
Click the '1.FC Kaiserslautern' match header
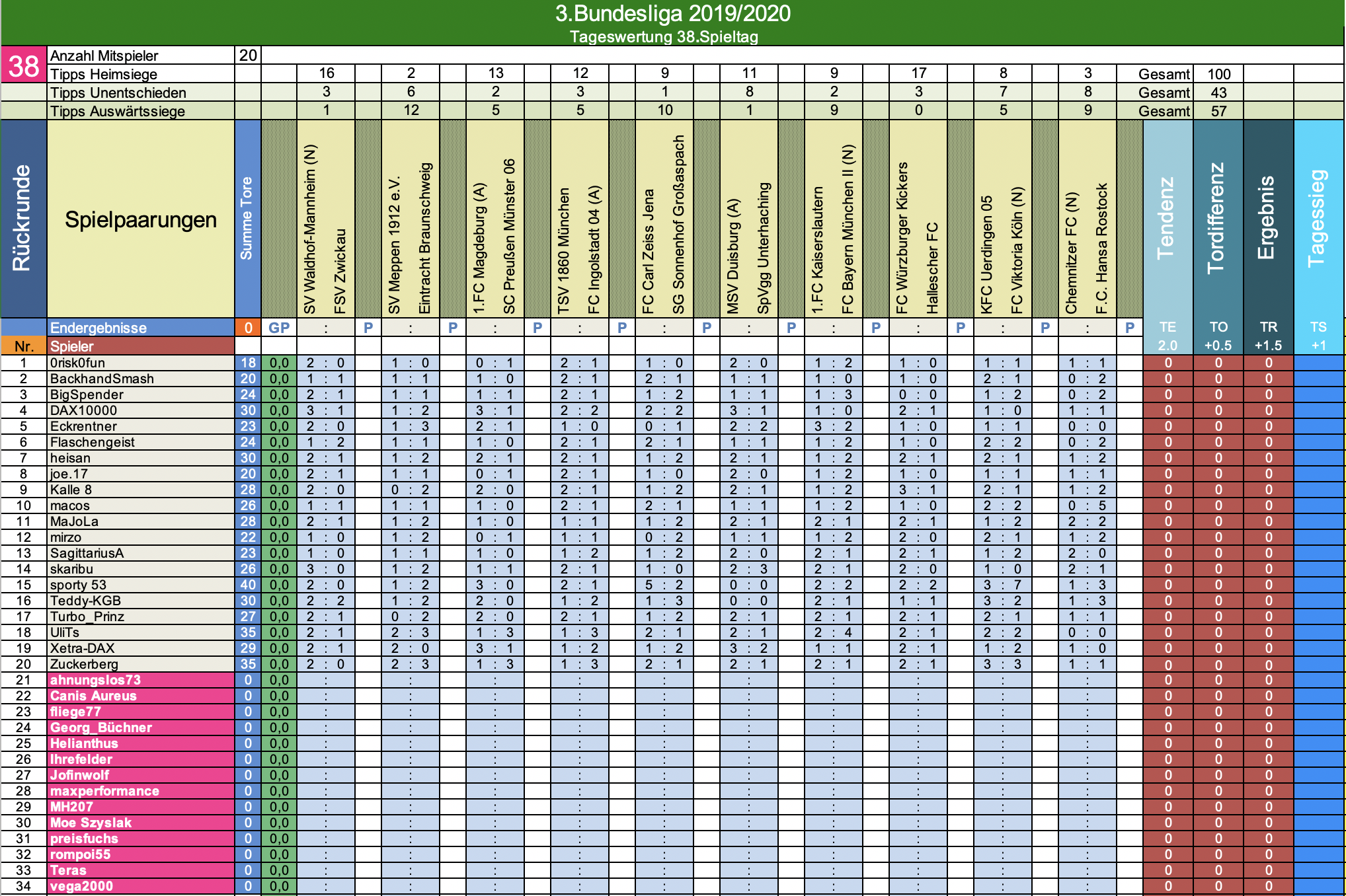818,250
